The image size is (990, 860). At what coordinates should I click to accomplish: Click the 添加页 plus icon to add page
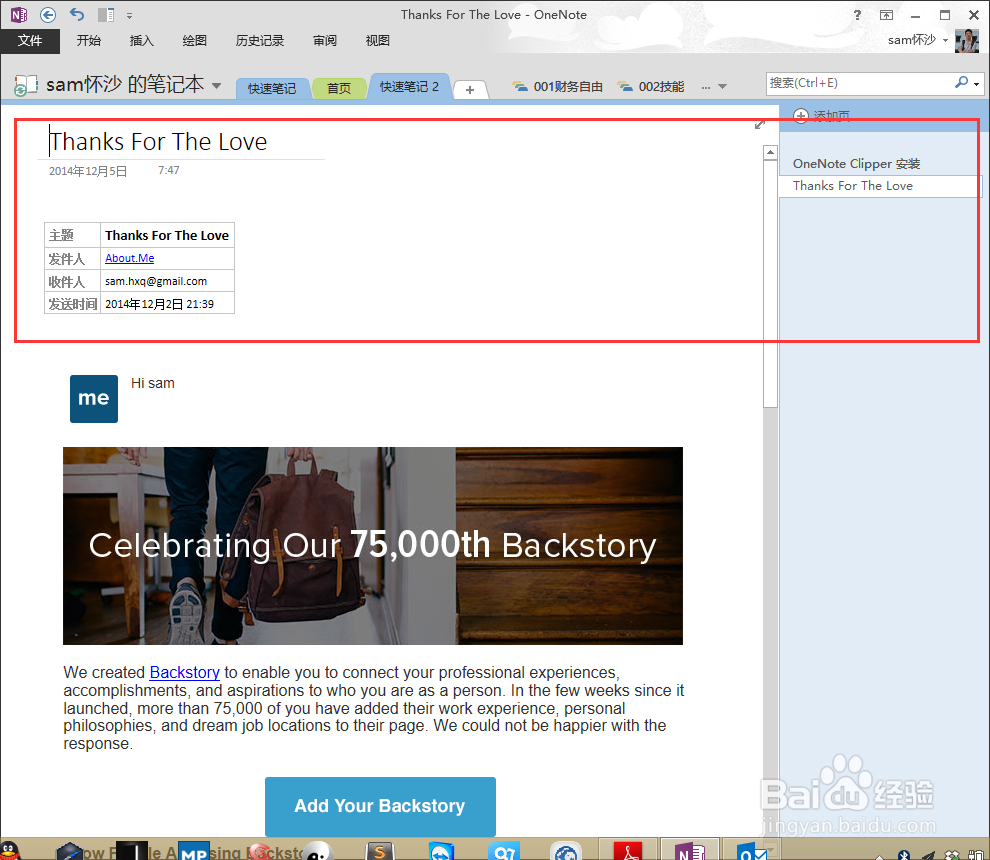(799, 115)
